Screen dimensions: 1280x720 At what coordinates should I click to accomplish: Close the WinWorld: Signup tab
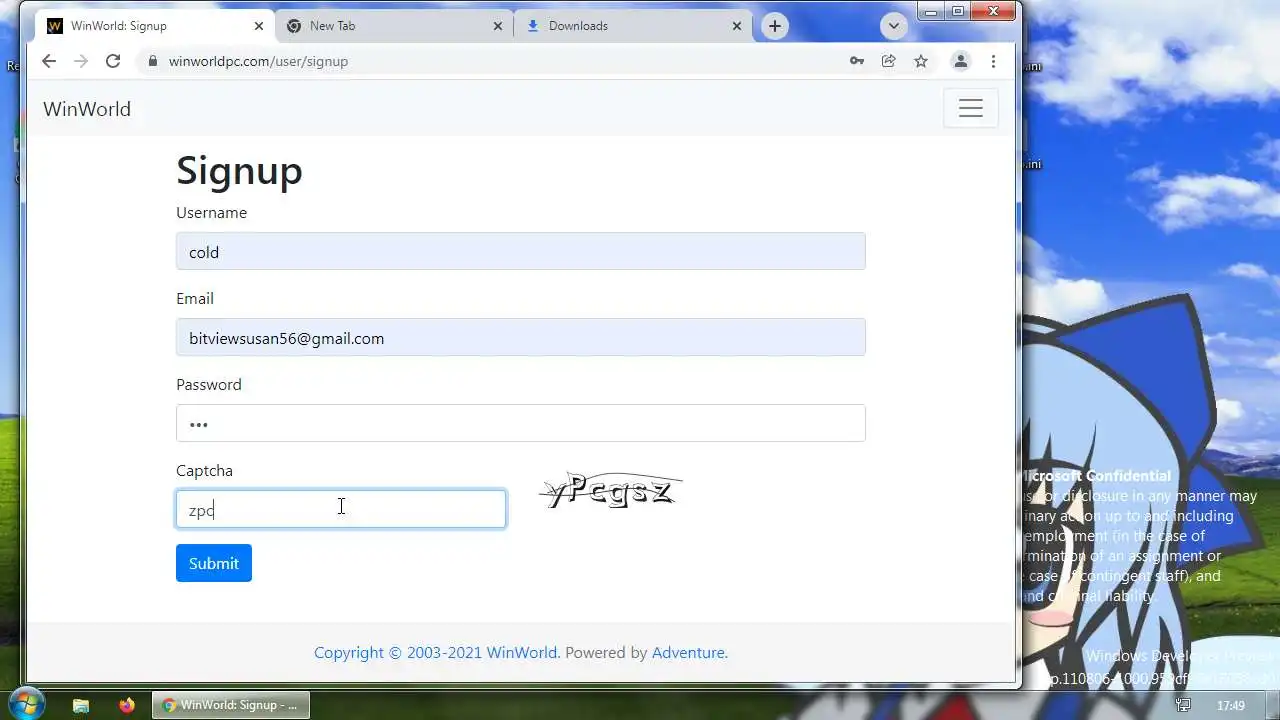[258, 26]
